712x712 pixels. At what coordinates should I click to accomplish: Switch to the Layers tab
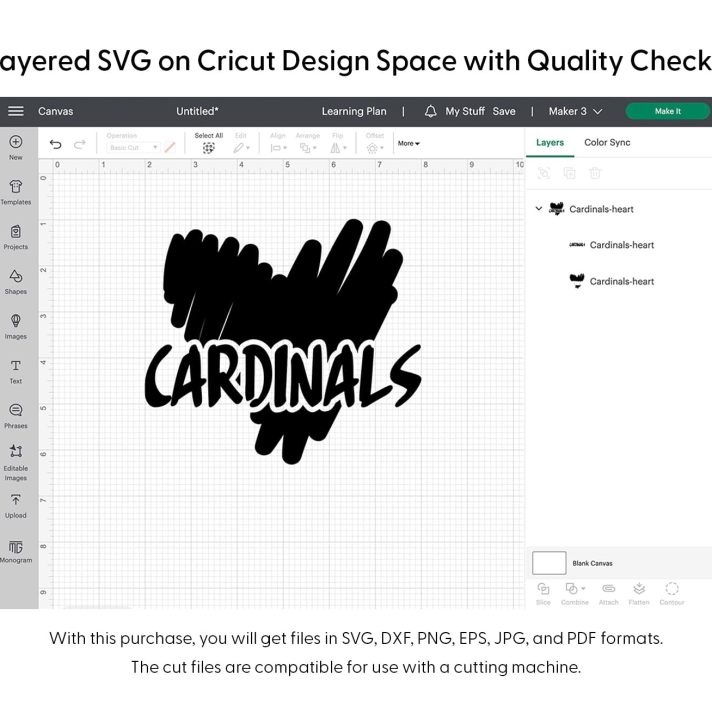click(x=550, y=143)
